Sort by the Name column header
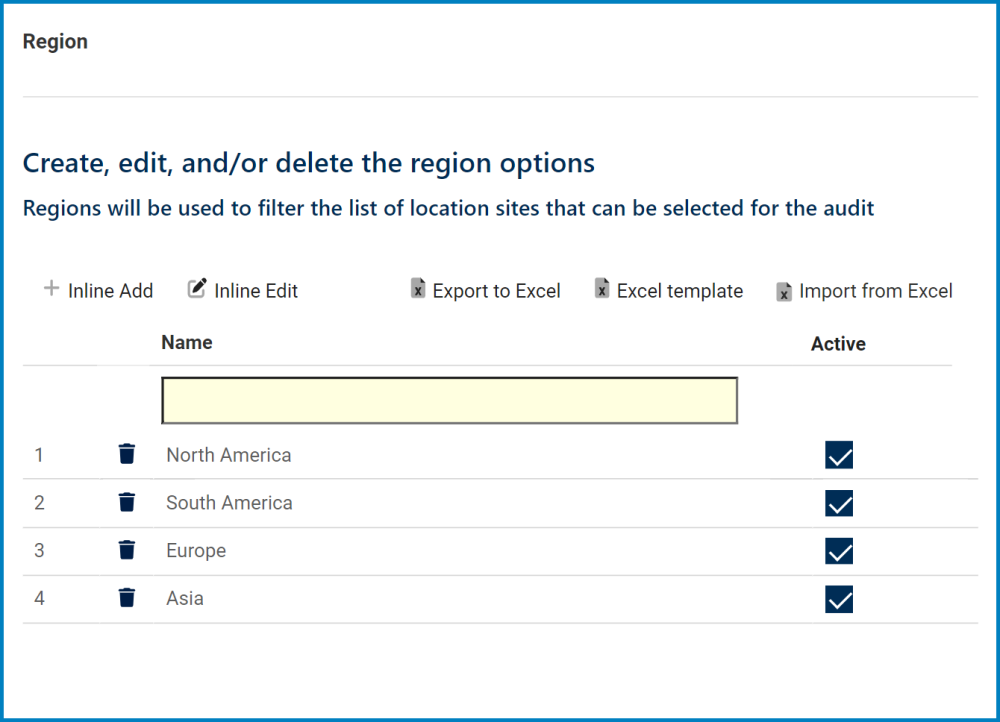Image resolution: width=1000 pixels, height=722 pixels. [x=187, y=343]
